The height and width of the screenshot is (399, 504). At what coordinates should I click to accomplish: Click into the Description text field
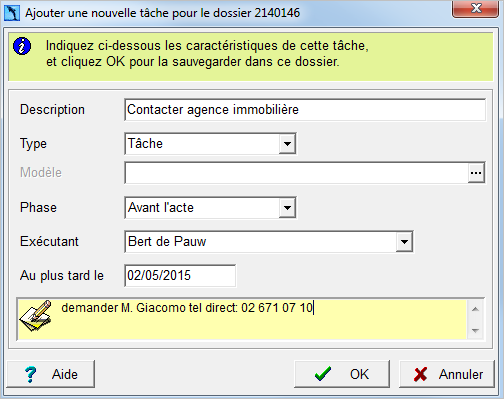click(x=305, y=110)
